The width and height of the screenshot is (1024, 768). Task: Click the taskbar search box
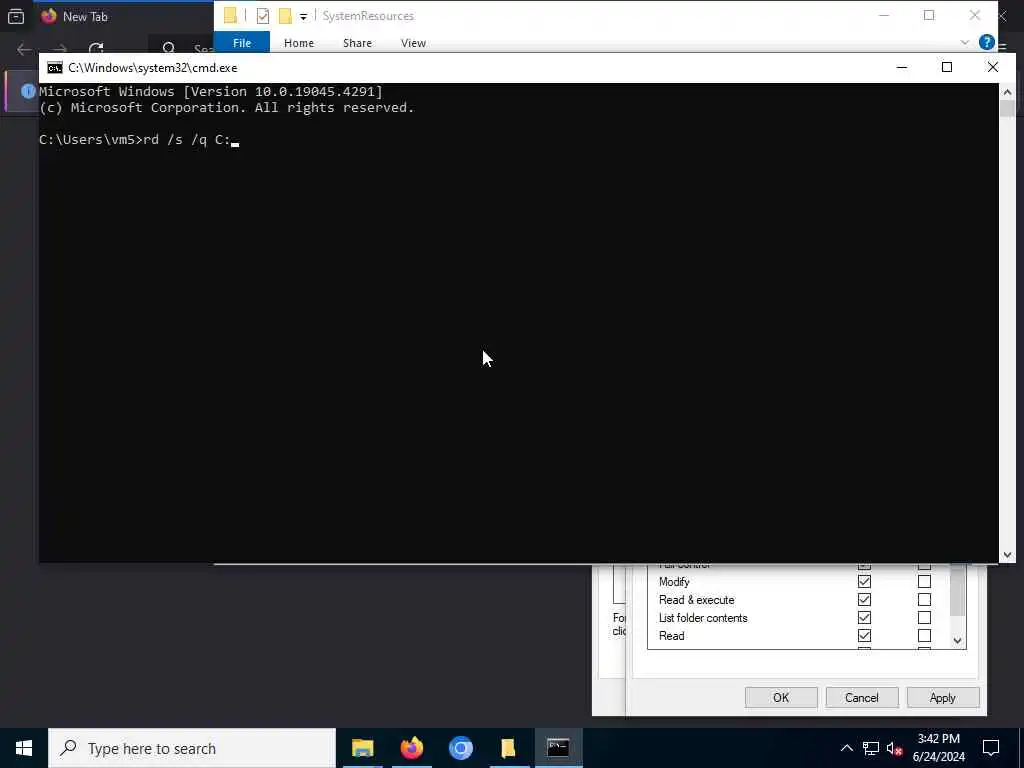[192, 748]
